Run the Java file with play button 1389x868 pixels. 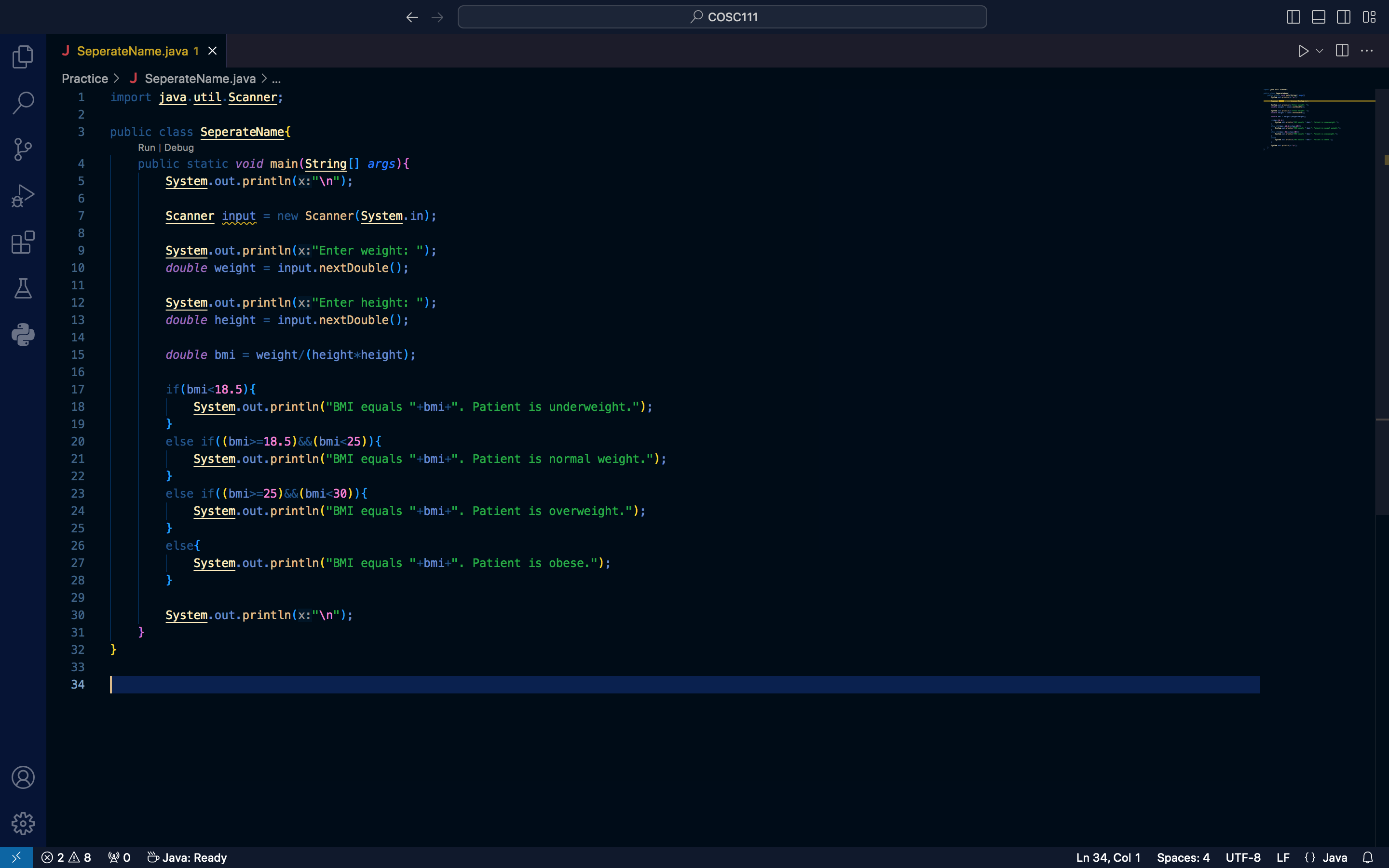pyautogui.click(x=1304, y=51)
